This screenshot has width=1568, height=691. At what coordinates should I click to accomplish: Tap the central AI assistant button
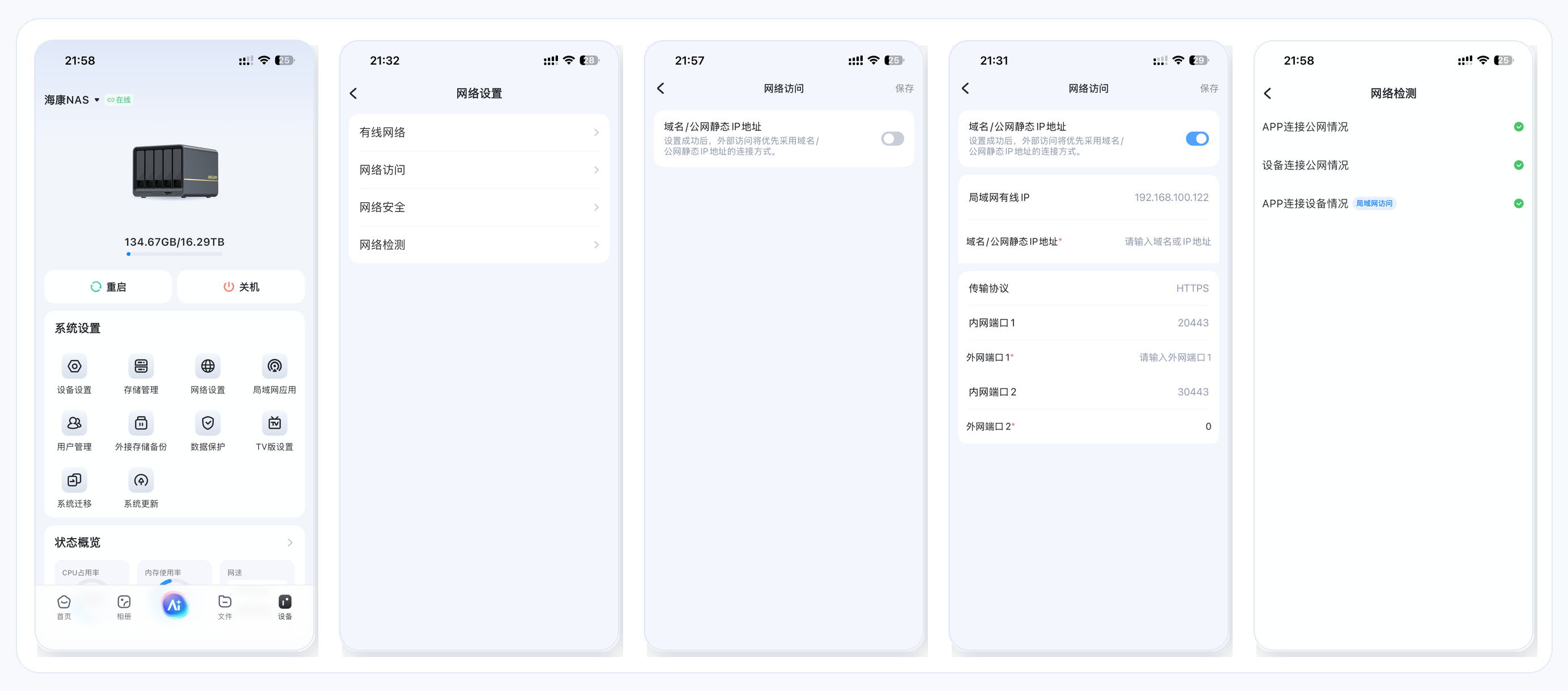point(174,604)
